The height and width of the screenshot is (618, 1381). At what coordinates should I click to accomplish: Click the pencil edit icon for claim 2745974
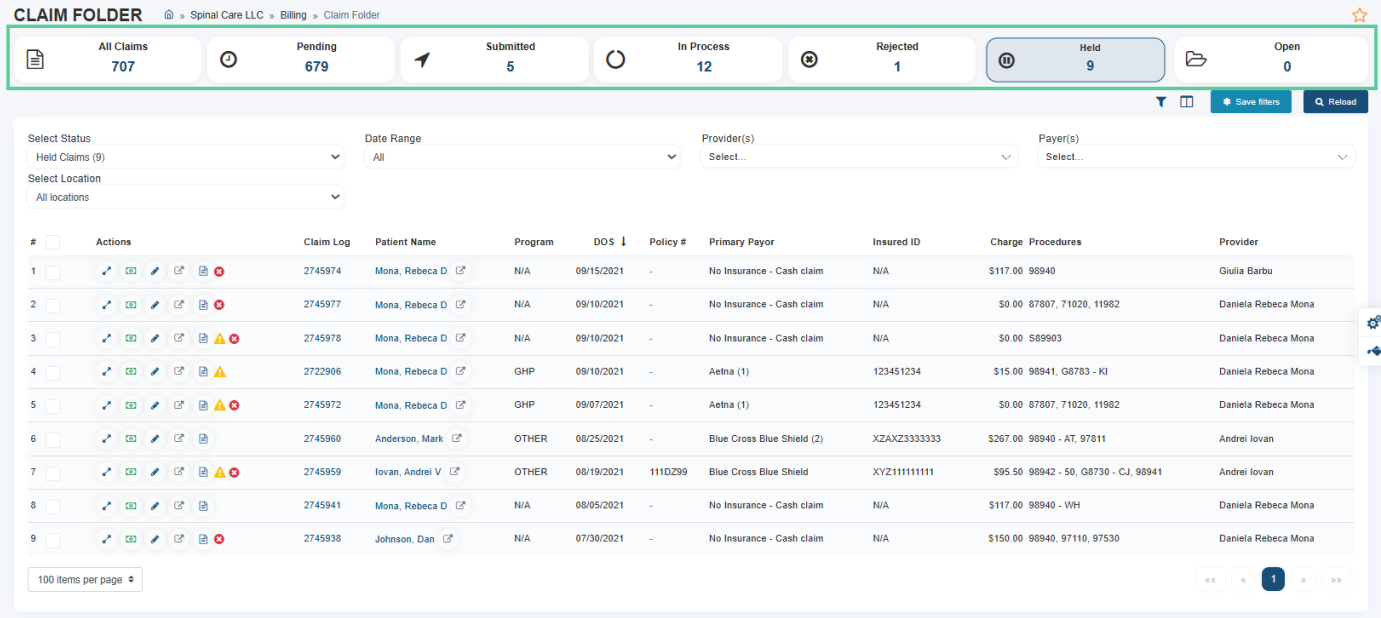pyautogui.click(x=155, y=271)
